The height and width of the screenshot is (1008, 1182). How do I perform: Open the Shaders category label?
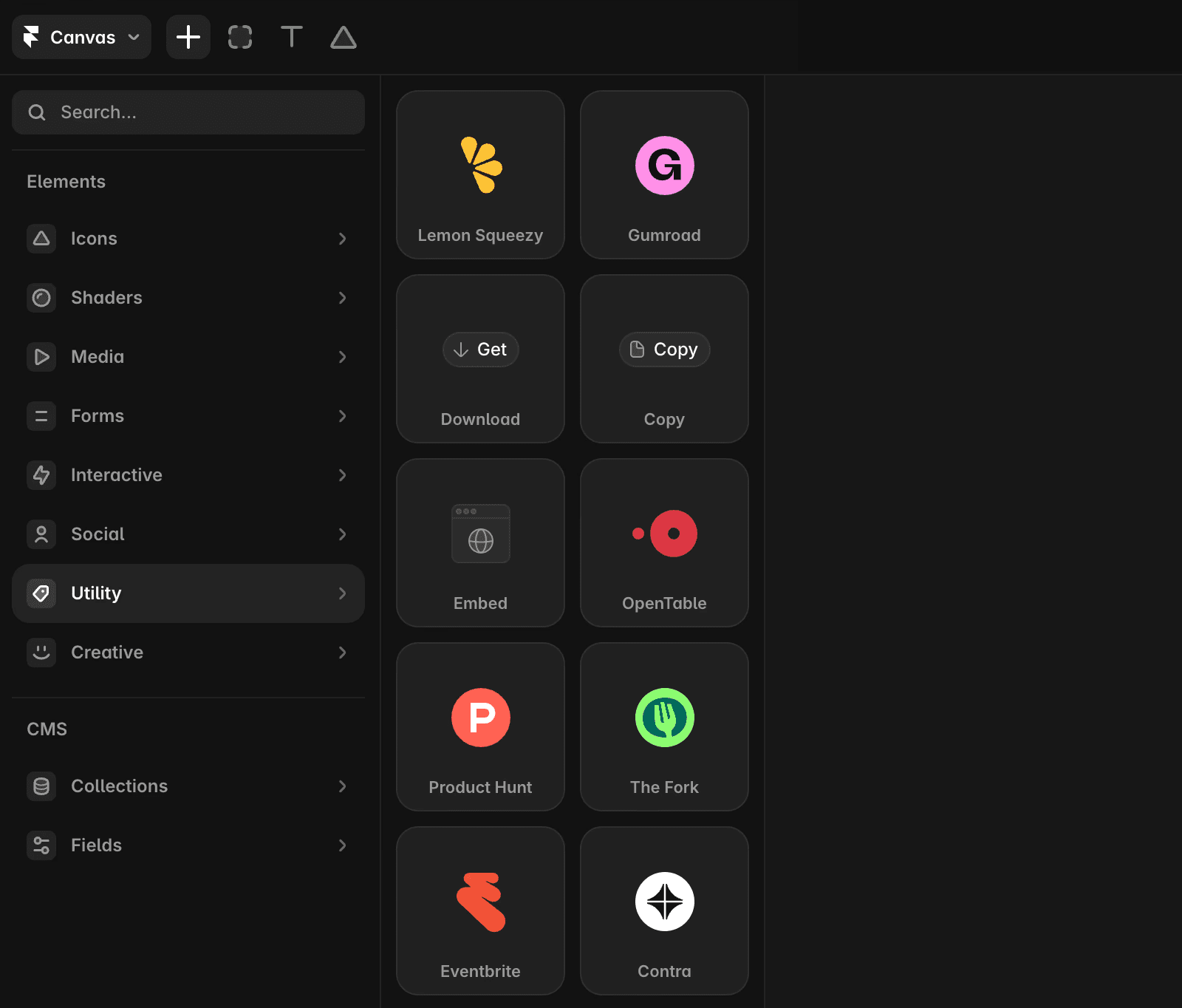[x=106, y=298]
